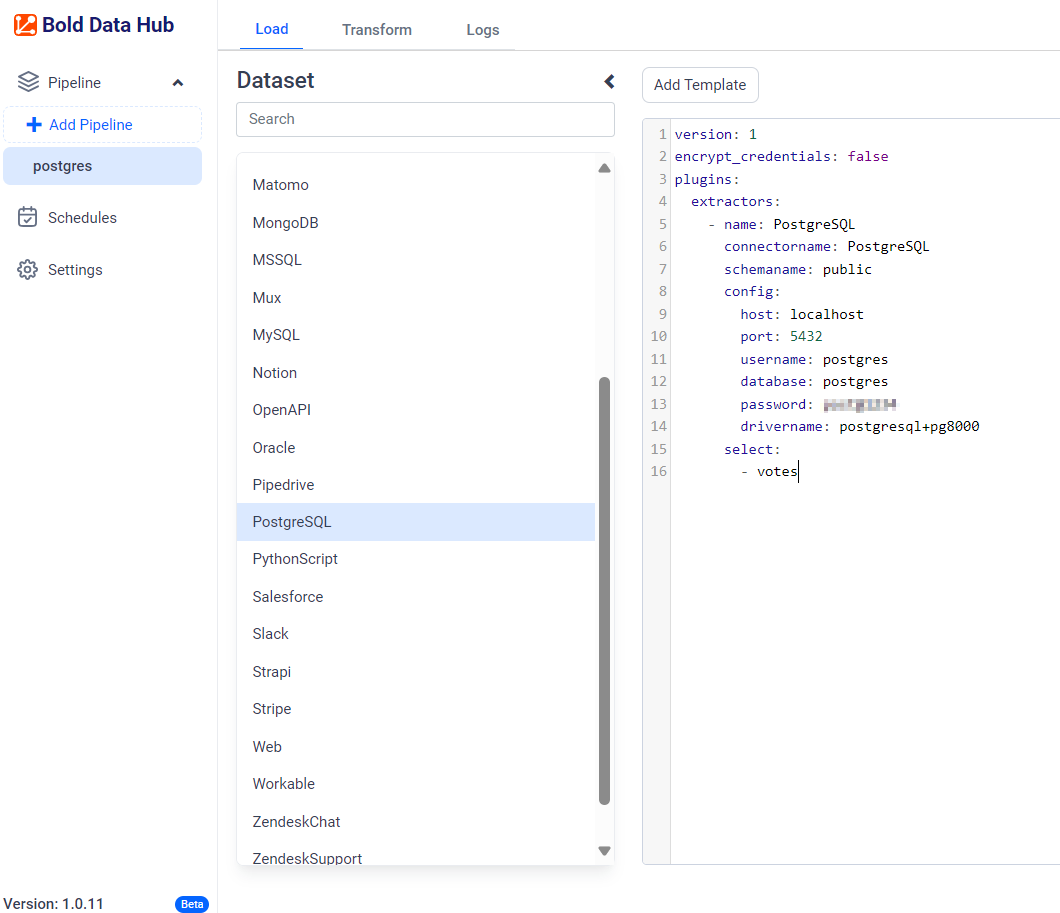Click the Add Template button
Screen dimensions: 1060x913
point(700,85)
